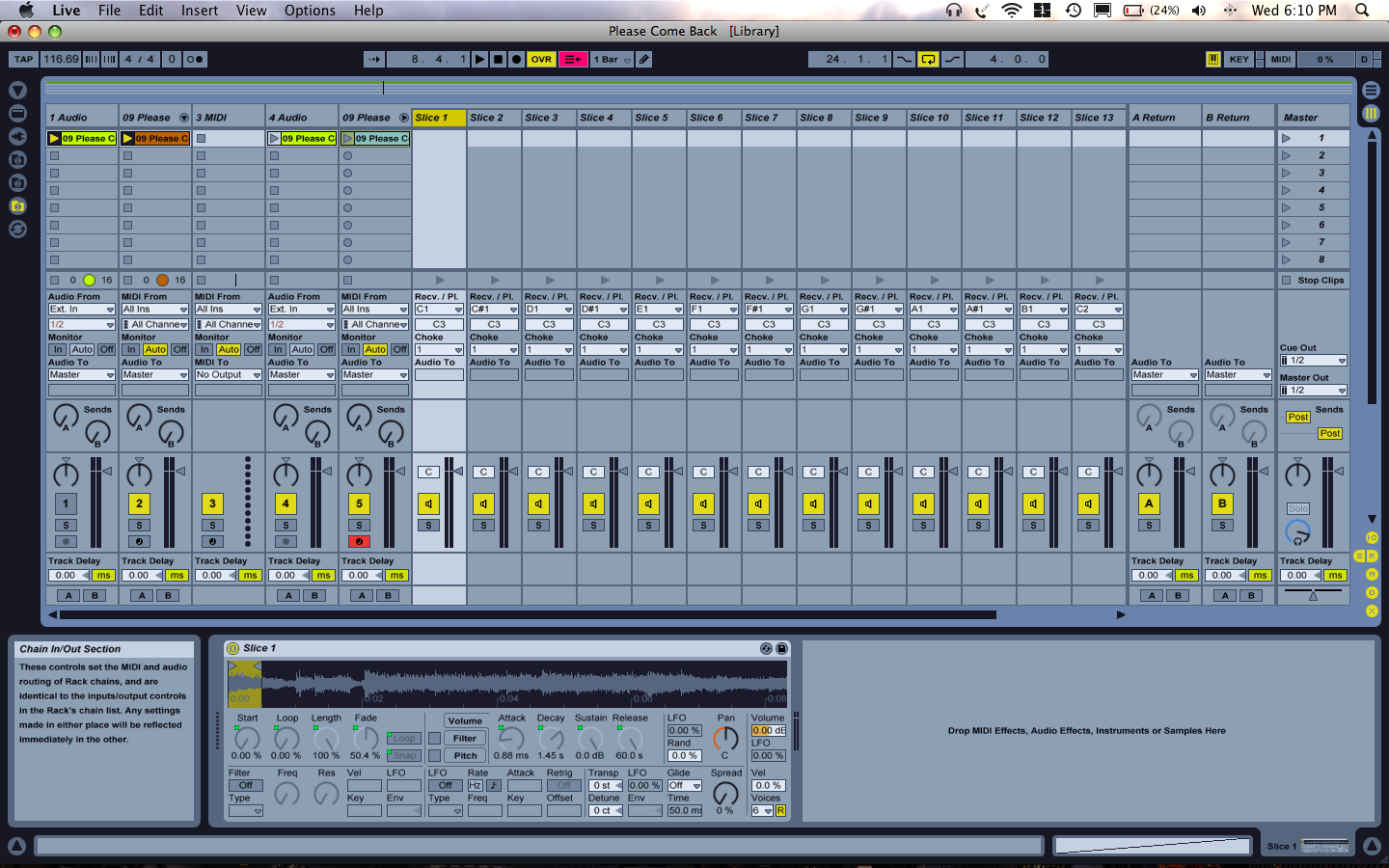Click the Stop Clips button
Viewport: 1389px width, 868px height.
1314,280
